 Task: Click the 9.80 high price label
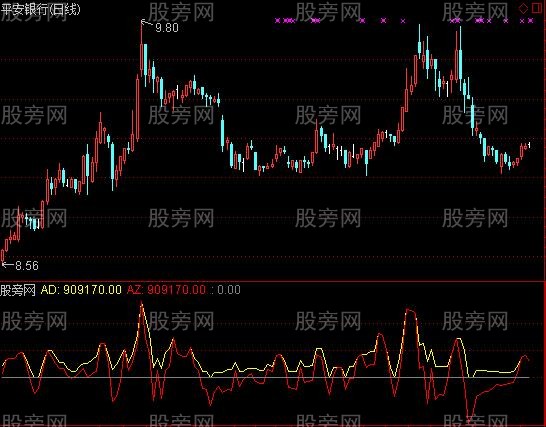coord(167,28)
